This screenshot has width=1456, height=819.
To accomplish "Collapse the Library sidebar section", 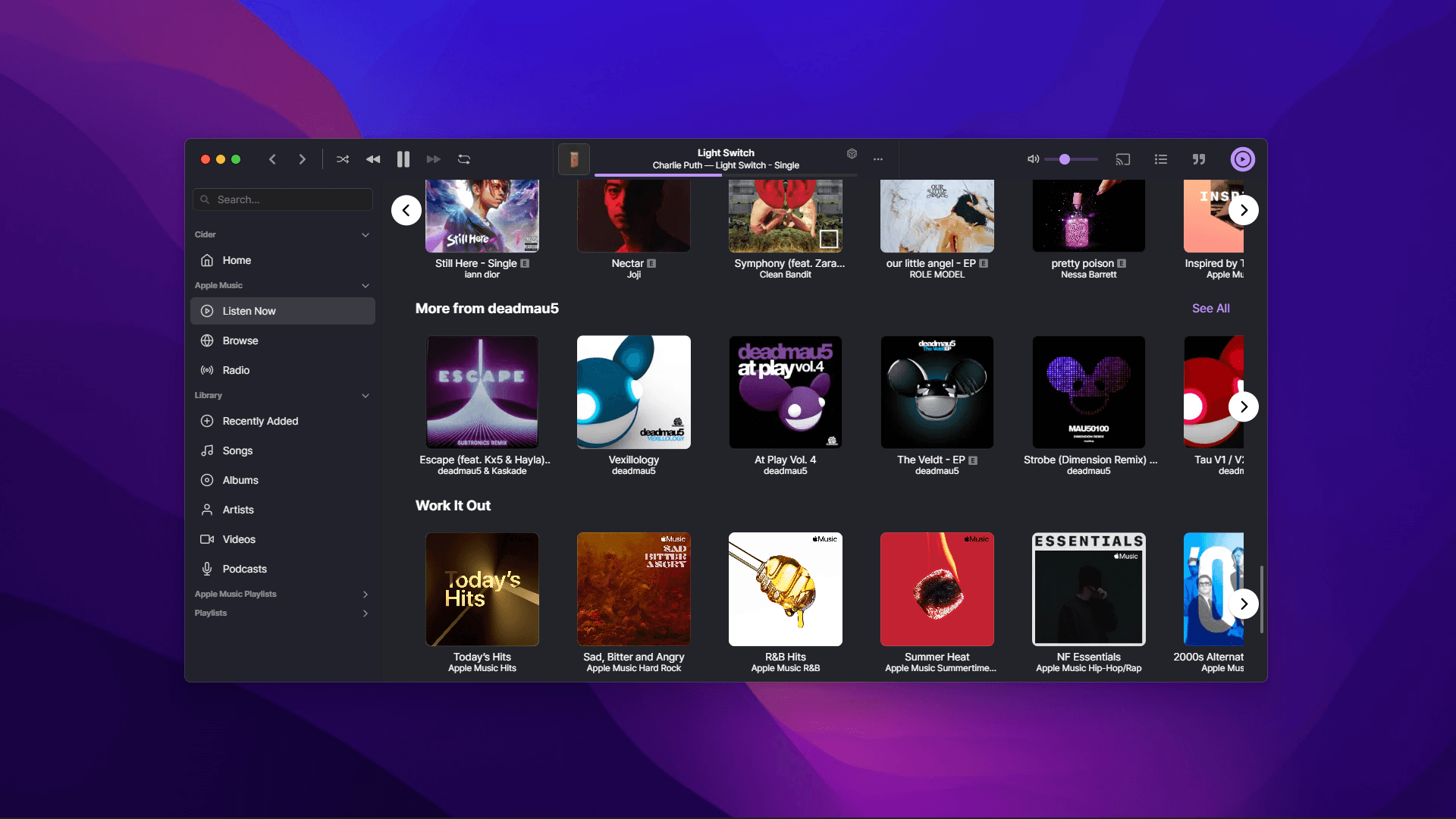I will pos(366,396).
